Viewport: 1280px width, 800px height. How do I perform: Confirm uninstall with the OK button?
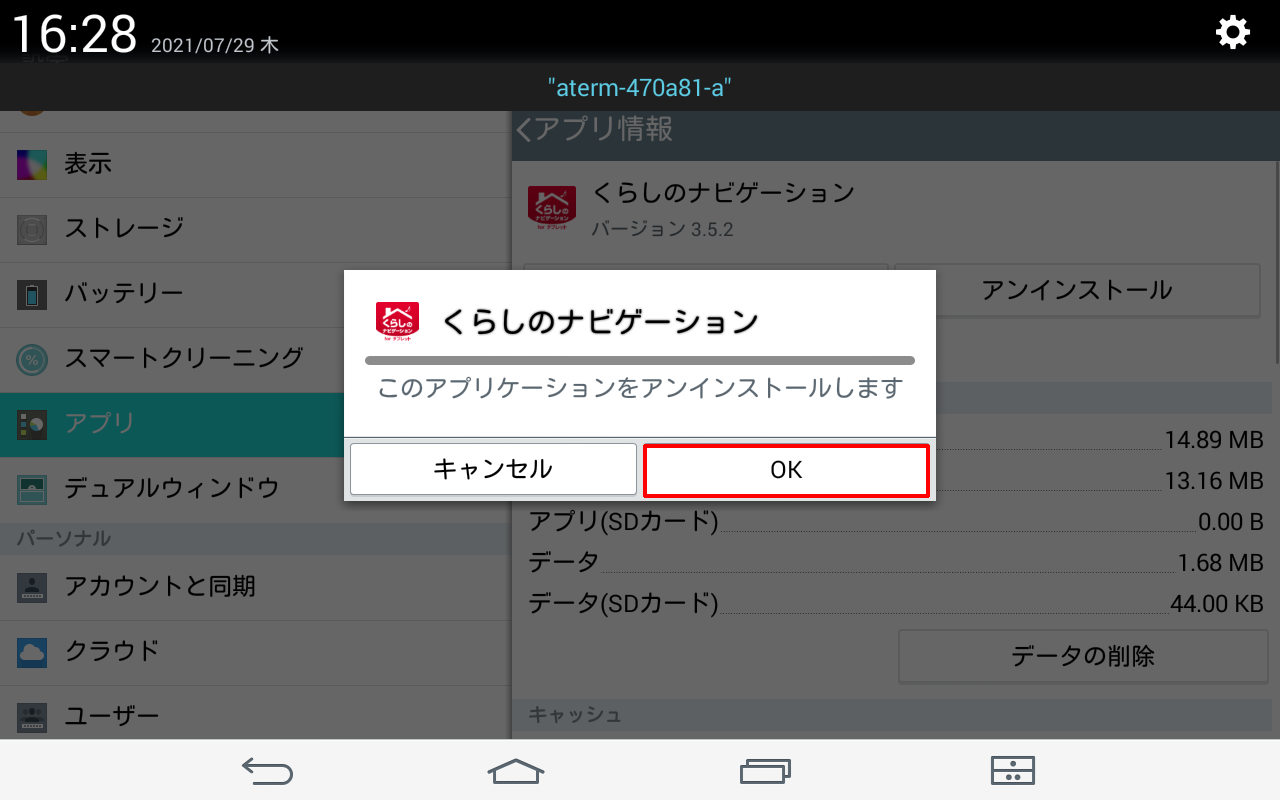tap(786, 470)
